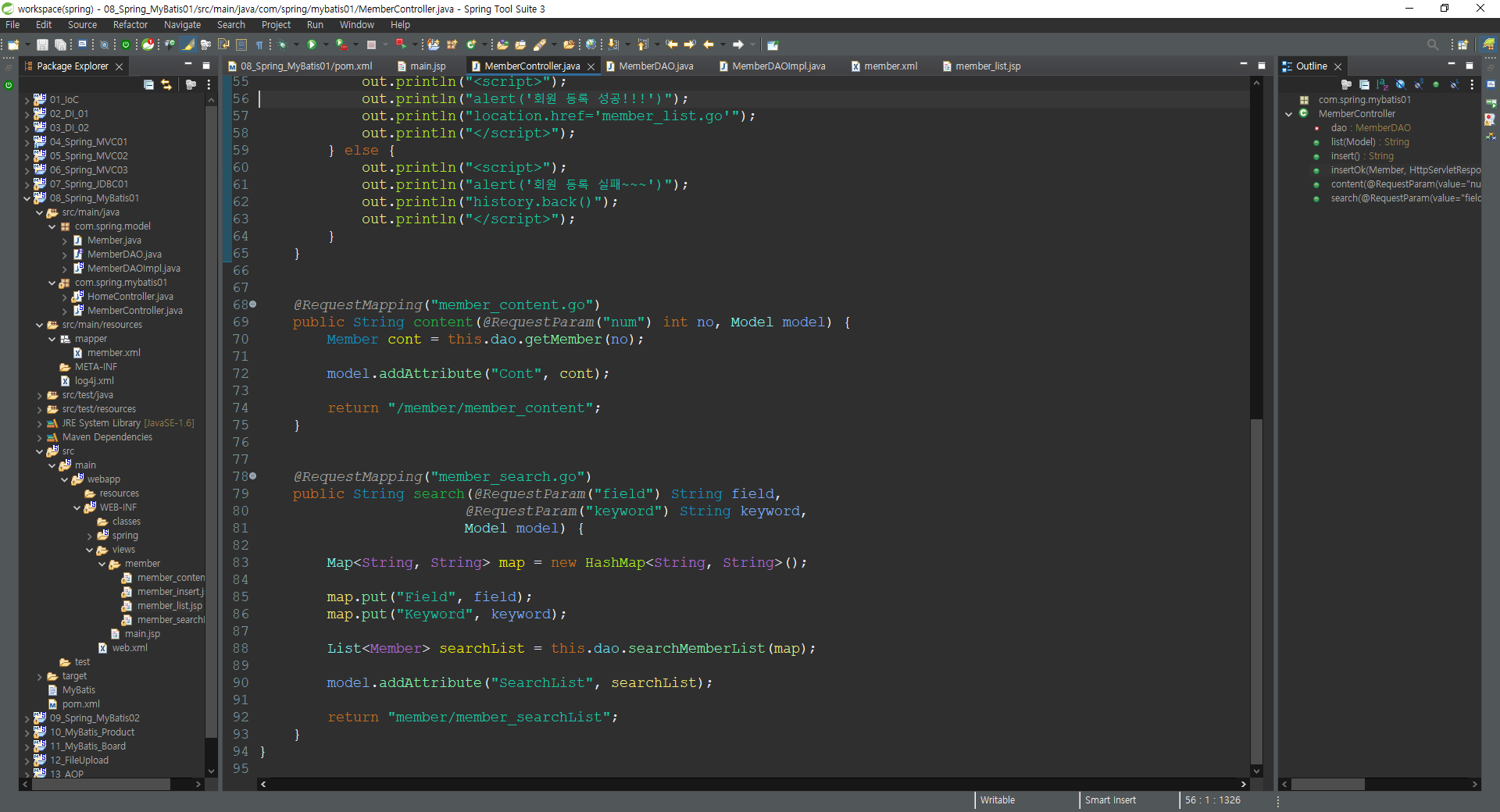Open the Debug button dropdown arrow

coord(296,45)
